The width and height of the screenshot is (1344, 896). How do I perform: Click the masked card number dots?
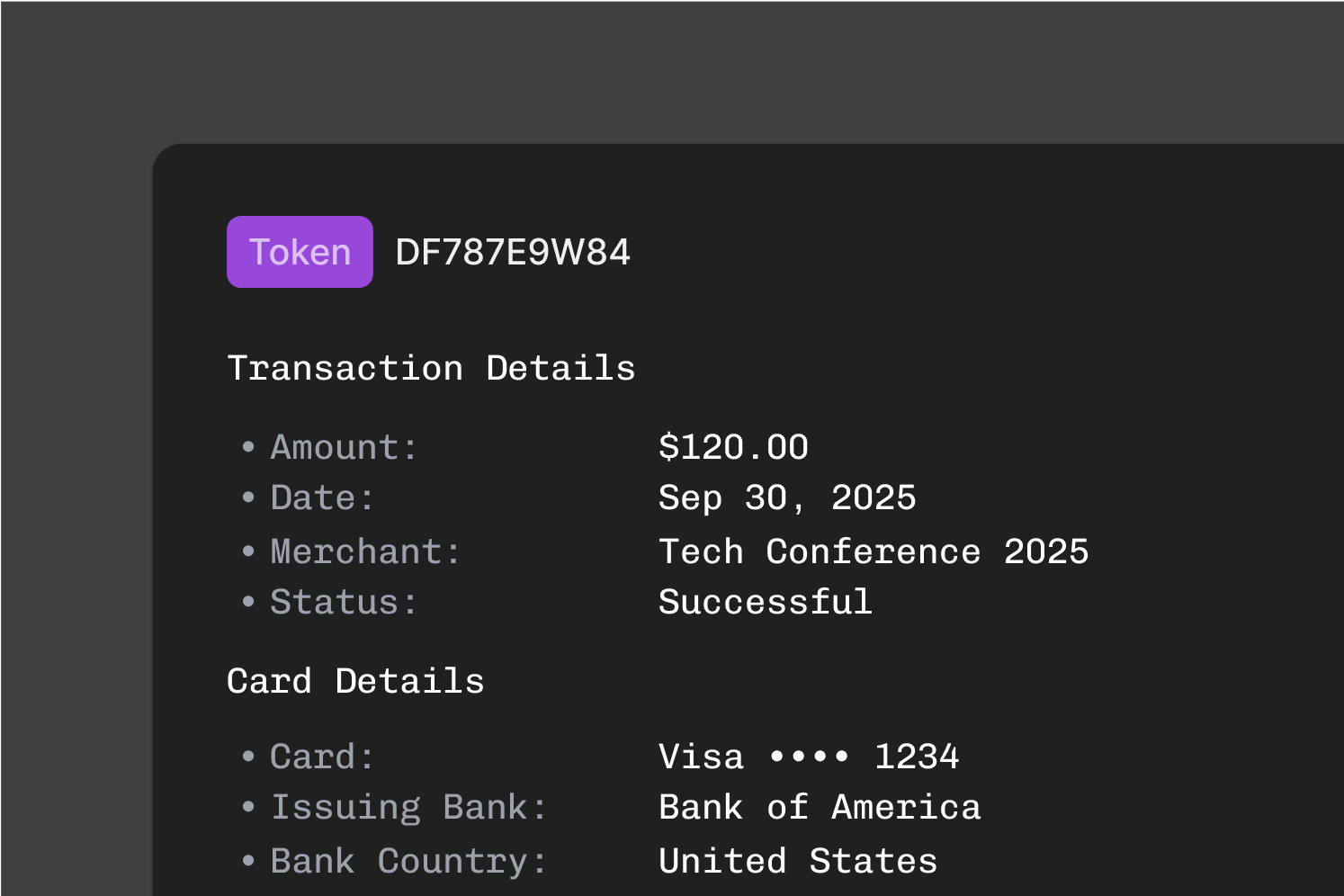[810, 757]
